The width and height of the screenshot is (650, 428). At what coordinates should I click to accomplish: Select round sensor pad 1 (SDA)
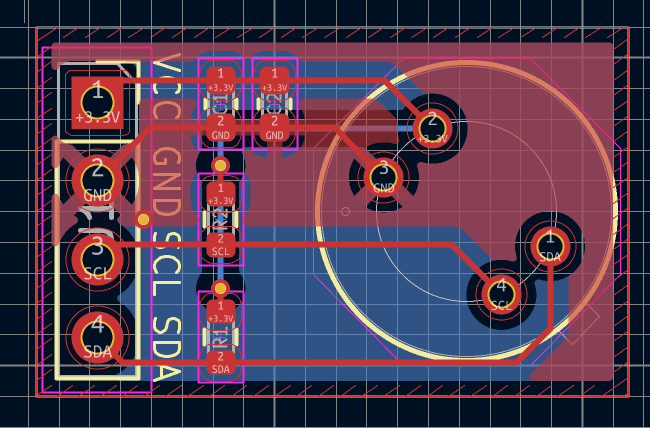(549, 245)
